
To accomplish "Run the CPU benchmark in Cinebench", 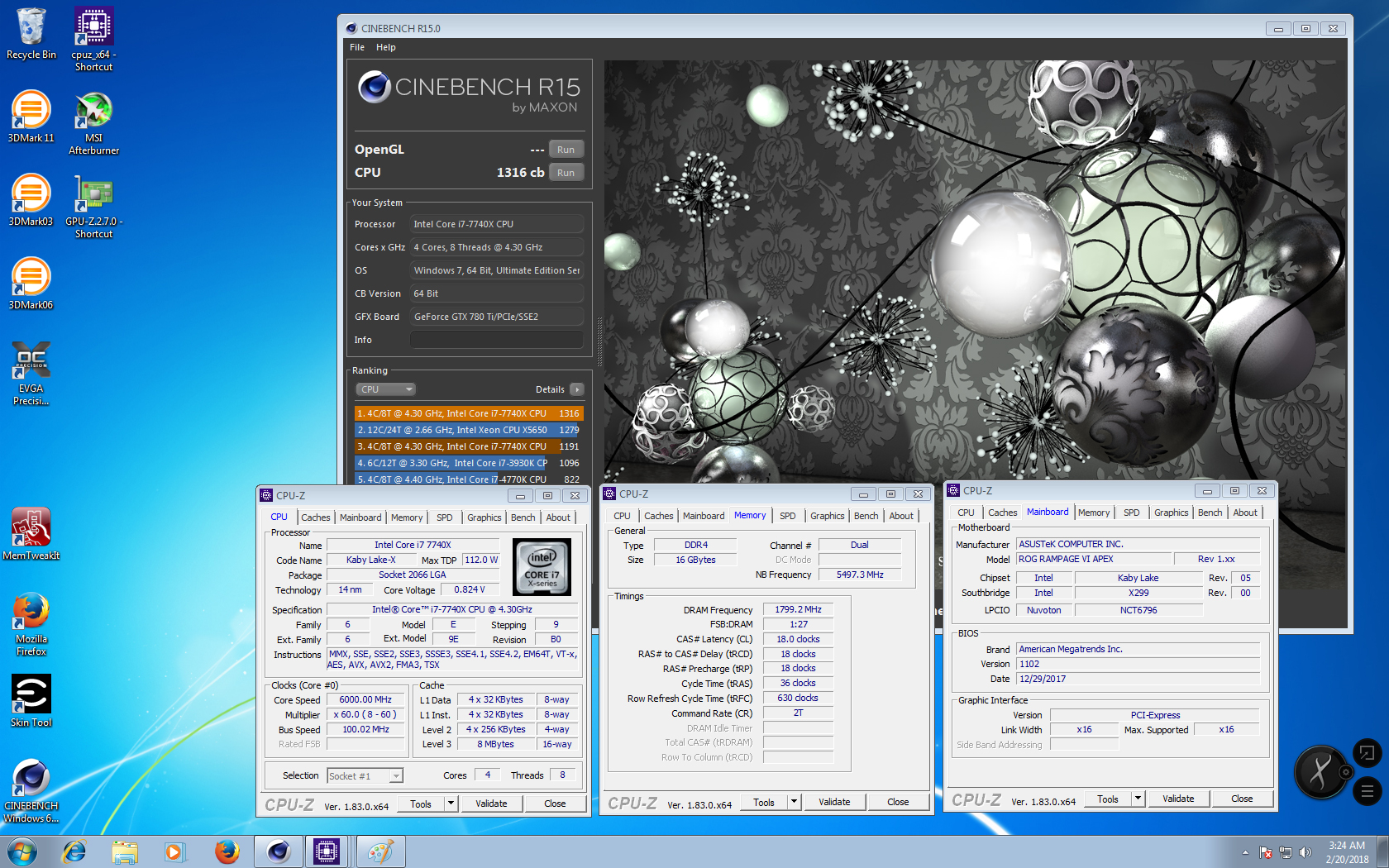I will pyautogui.click(x=566, y=173).
